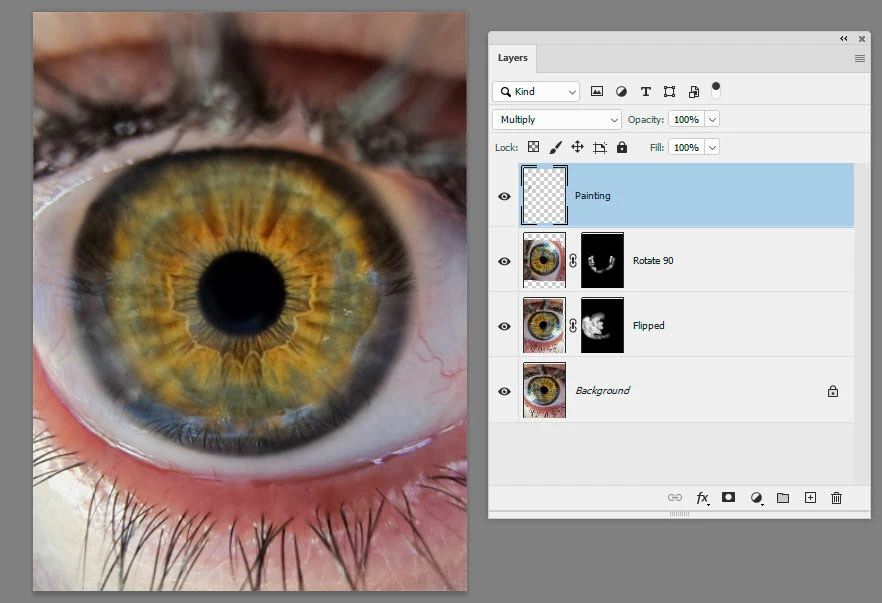Click the Opacity label
The image size is (882, 603).
(646, 119)
